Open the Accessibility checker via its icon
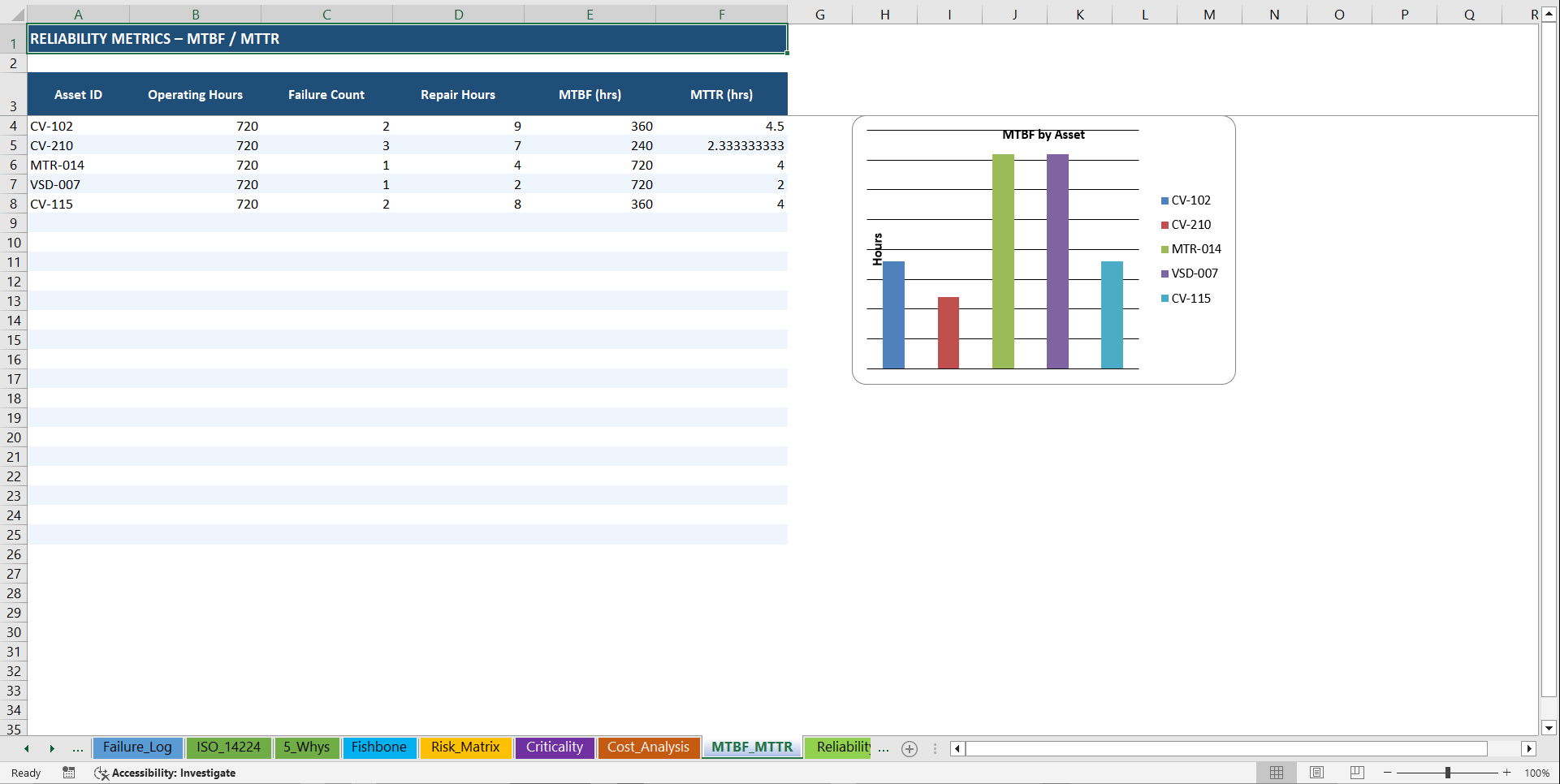Viewport: 1560px width, 784px height. (102, 773)
